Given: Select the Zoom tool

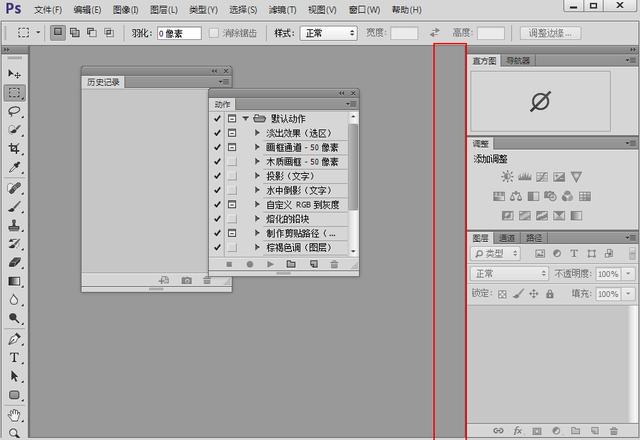Looking at the screenshot, I should pyautogui.click(x=14, y=433).
